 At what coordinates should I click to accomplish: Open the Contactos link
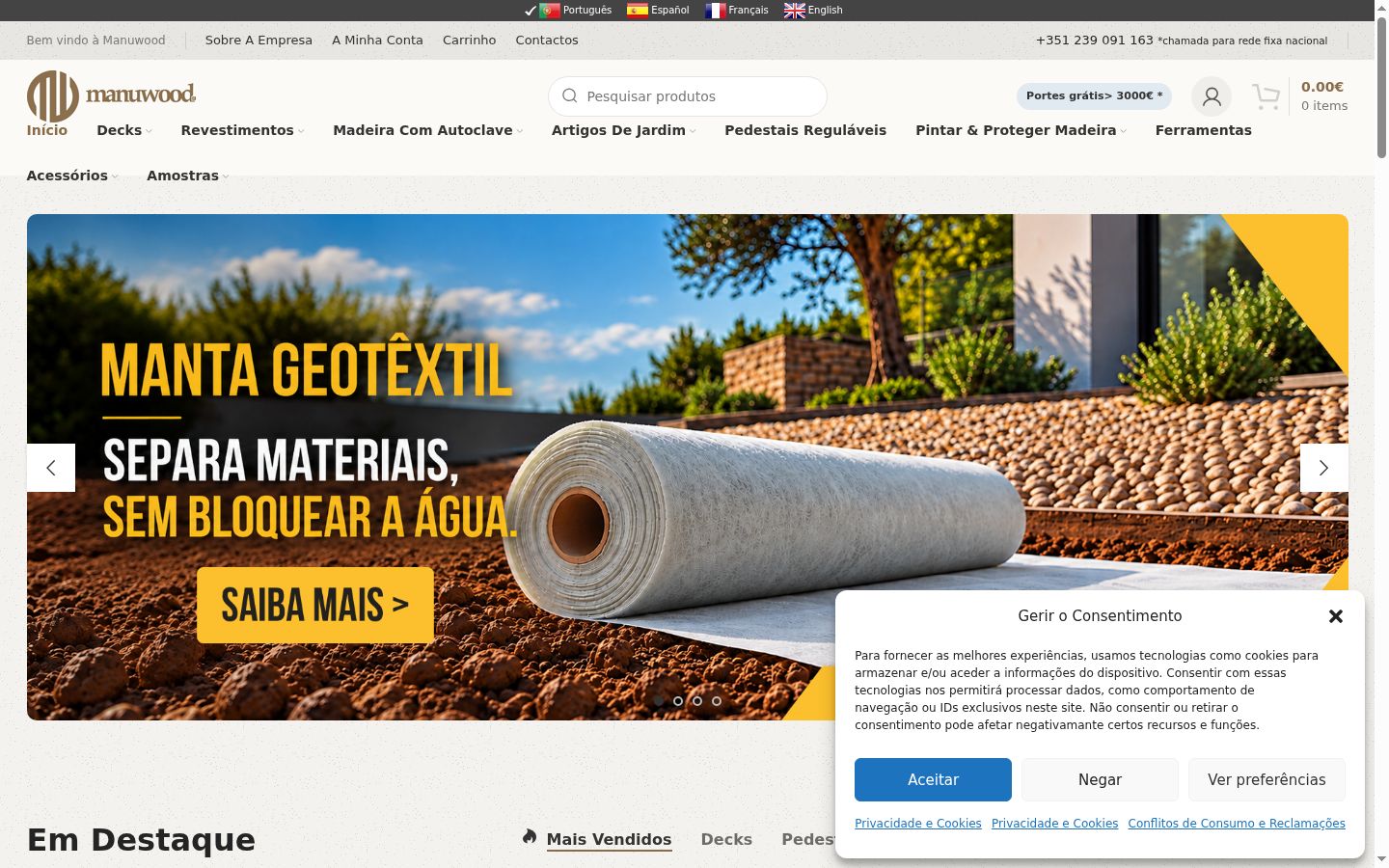point(547,41)
